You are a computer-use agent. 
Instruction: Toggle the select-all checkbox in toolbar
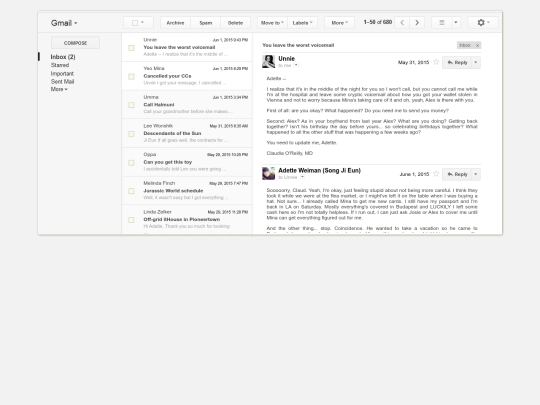pyautogui.click(x=135, y=23)
